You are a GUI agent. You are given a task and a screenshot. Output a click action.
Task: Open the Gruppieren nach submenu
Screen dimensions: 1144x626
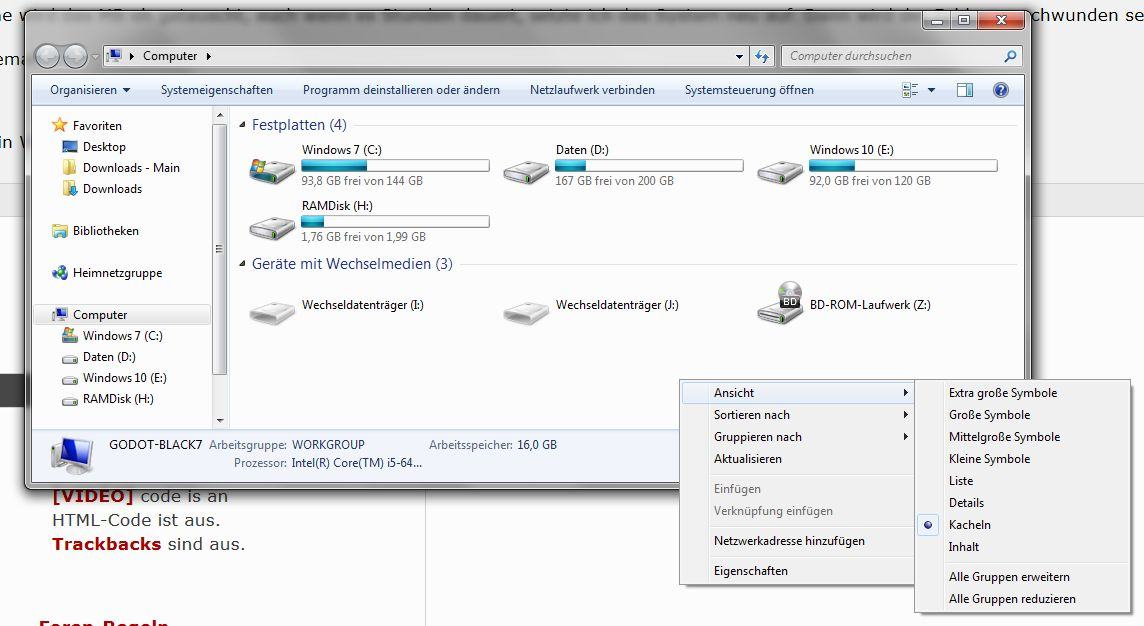(x=797, y=436)
